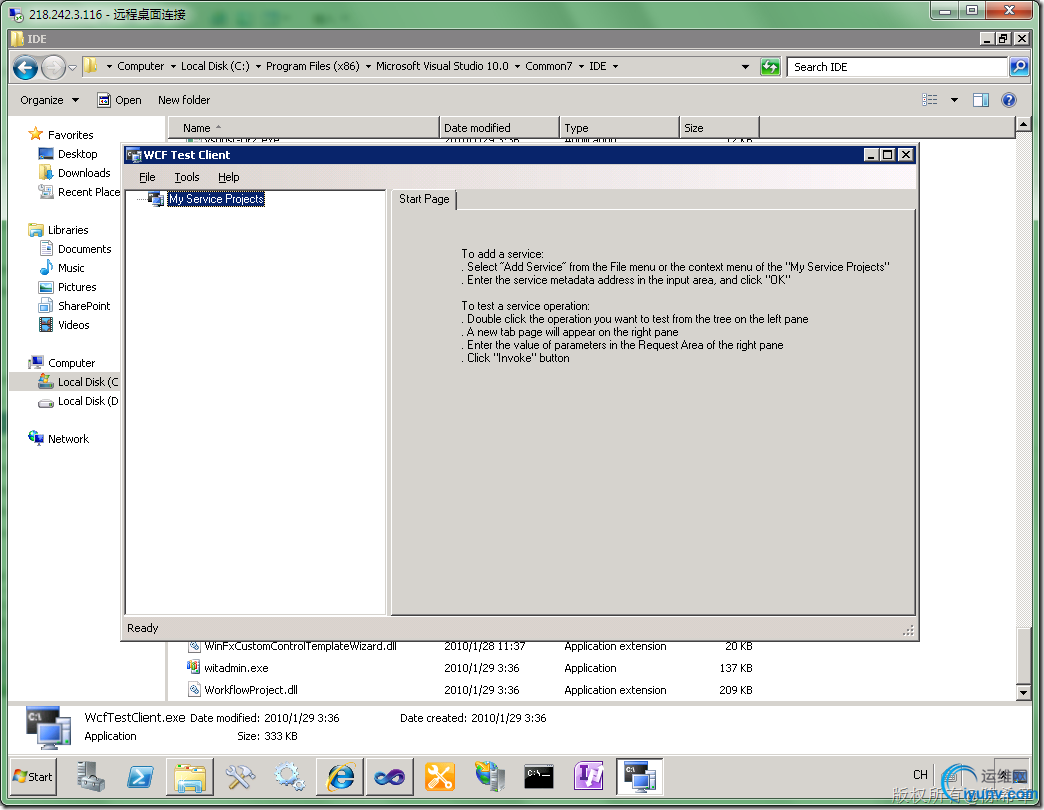Image resolution: width=1044 pixels, height=810 pixels.
Task: Open command prompt taskbar icon
Action: click(539, 776)
